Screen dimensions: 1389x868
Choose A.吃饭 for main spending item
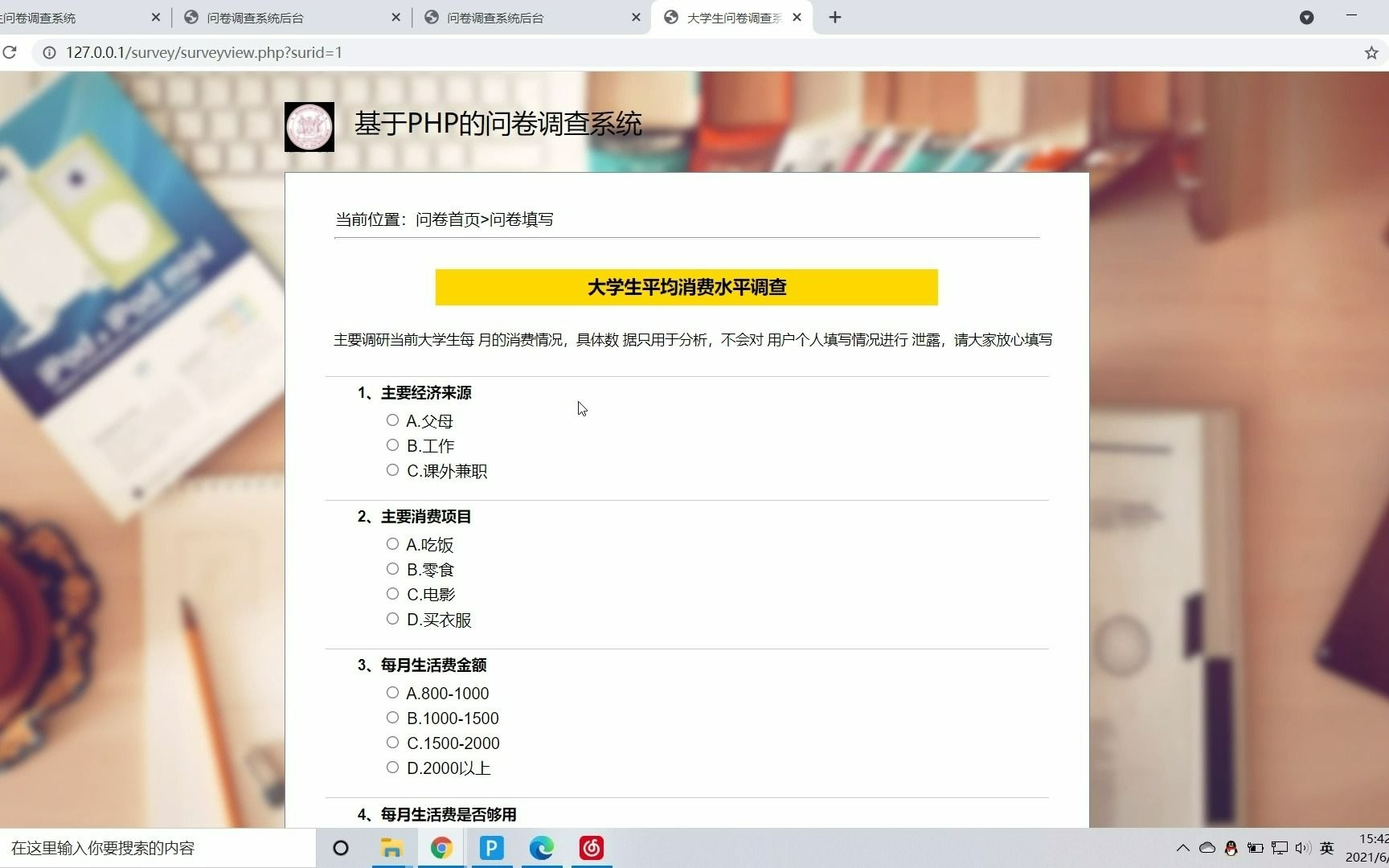coord(392,544)
